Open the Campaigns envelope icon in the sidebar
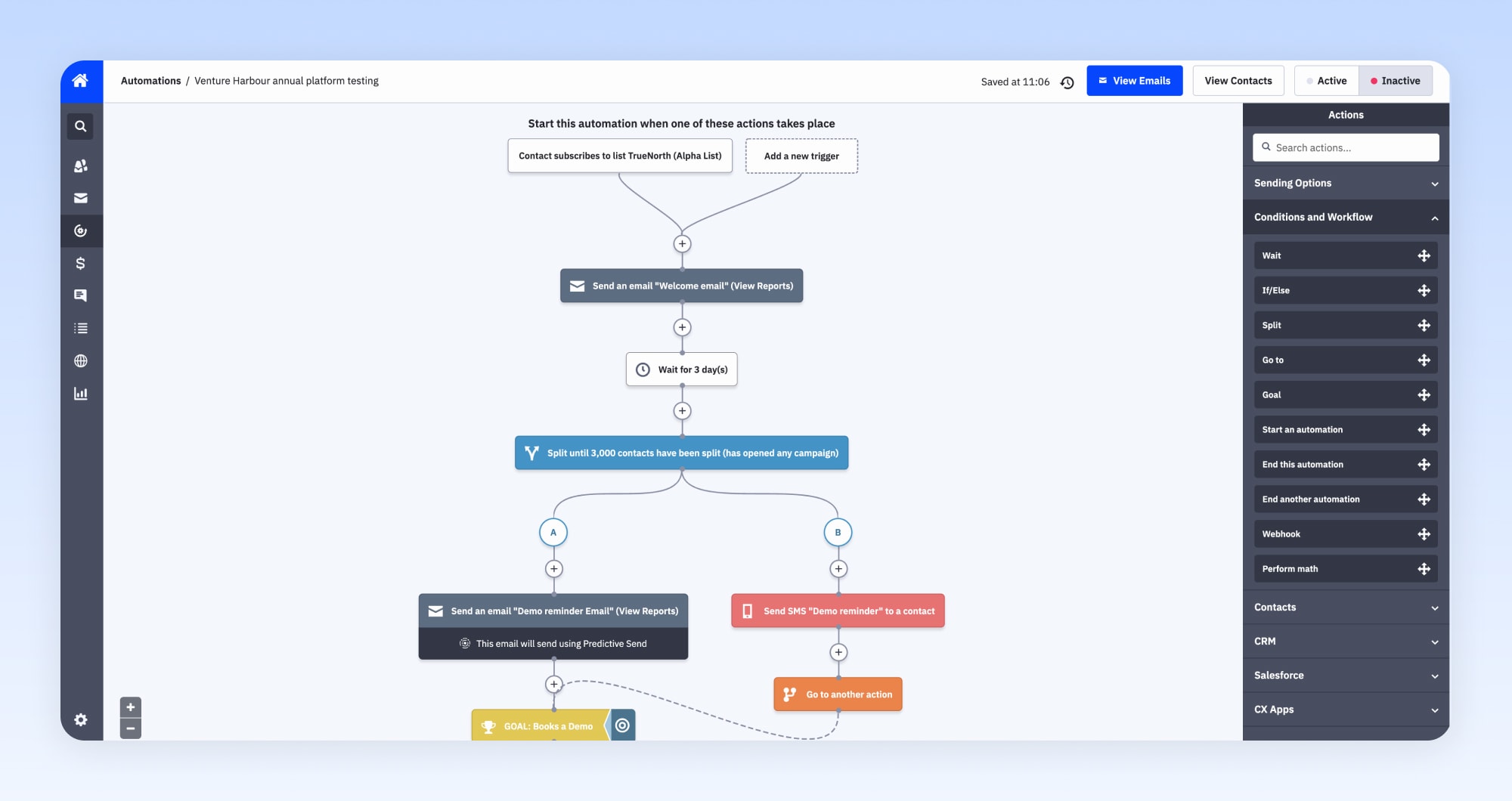This screenshot has height=801, width=1512. (x=81, y=197)
